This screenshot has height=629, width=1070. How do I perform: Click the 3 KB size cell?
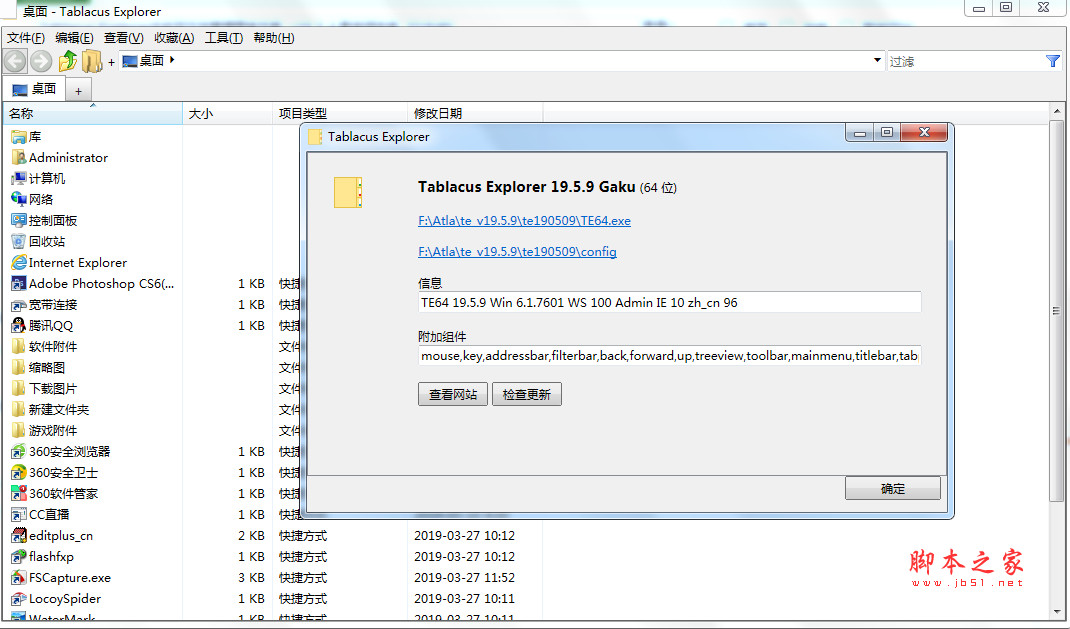tap(251, 578)
